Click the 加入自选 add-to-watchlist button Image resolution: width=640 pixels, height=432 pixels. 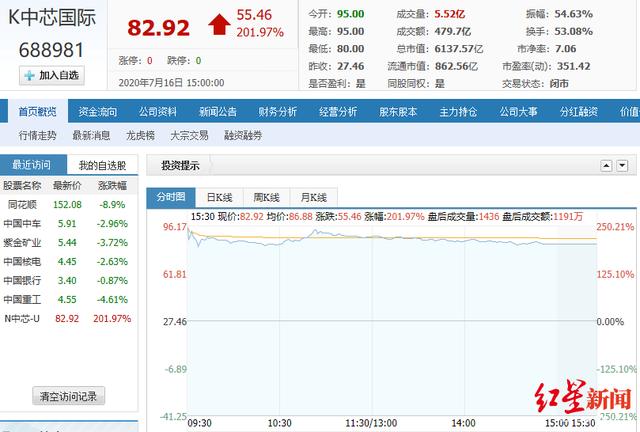[52, 76]
